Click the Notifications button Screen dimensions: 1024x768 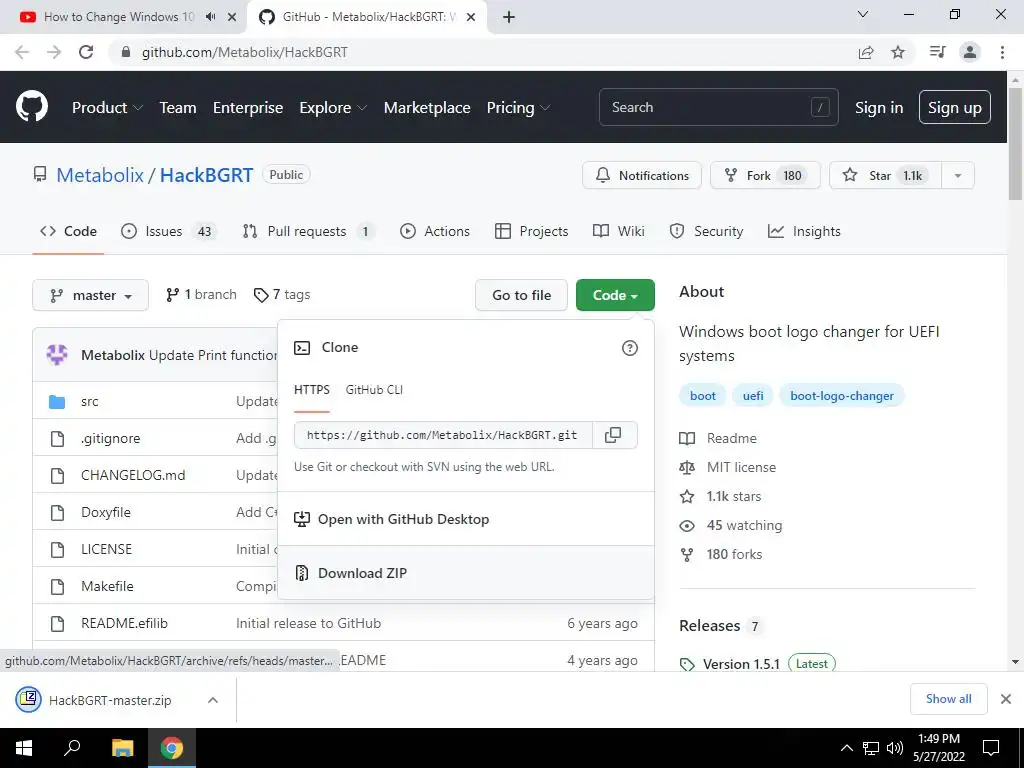tap(642, 176)
